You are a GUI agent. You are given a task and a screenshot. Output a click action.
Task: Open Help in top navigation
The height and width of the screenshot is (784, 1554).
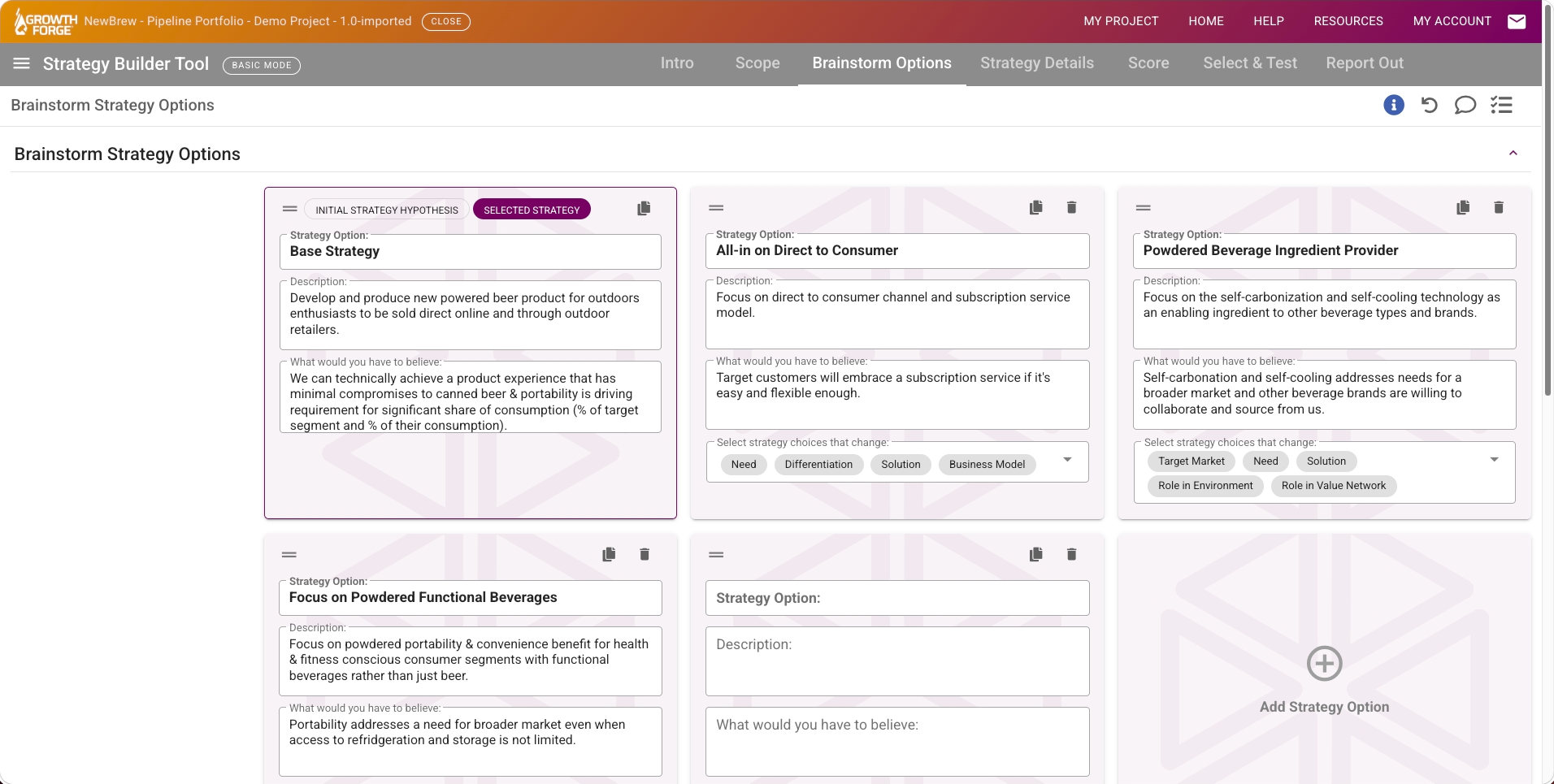(1269, 21)
